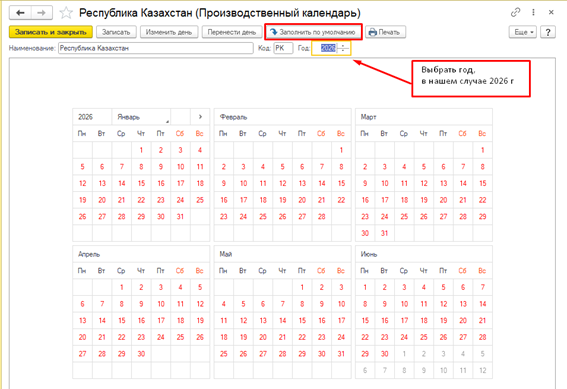The width and height of the screenshot is (567, 389).
Task: Click the Записать button
Action: [x=116, y=32]
